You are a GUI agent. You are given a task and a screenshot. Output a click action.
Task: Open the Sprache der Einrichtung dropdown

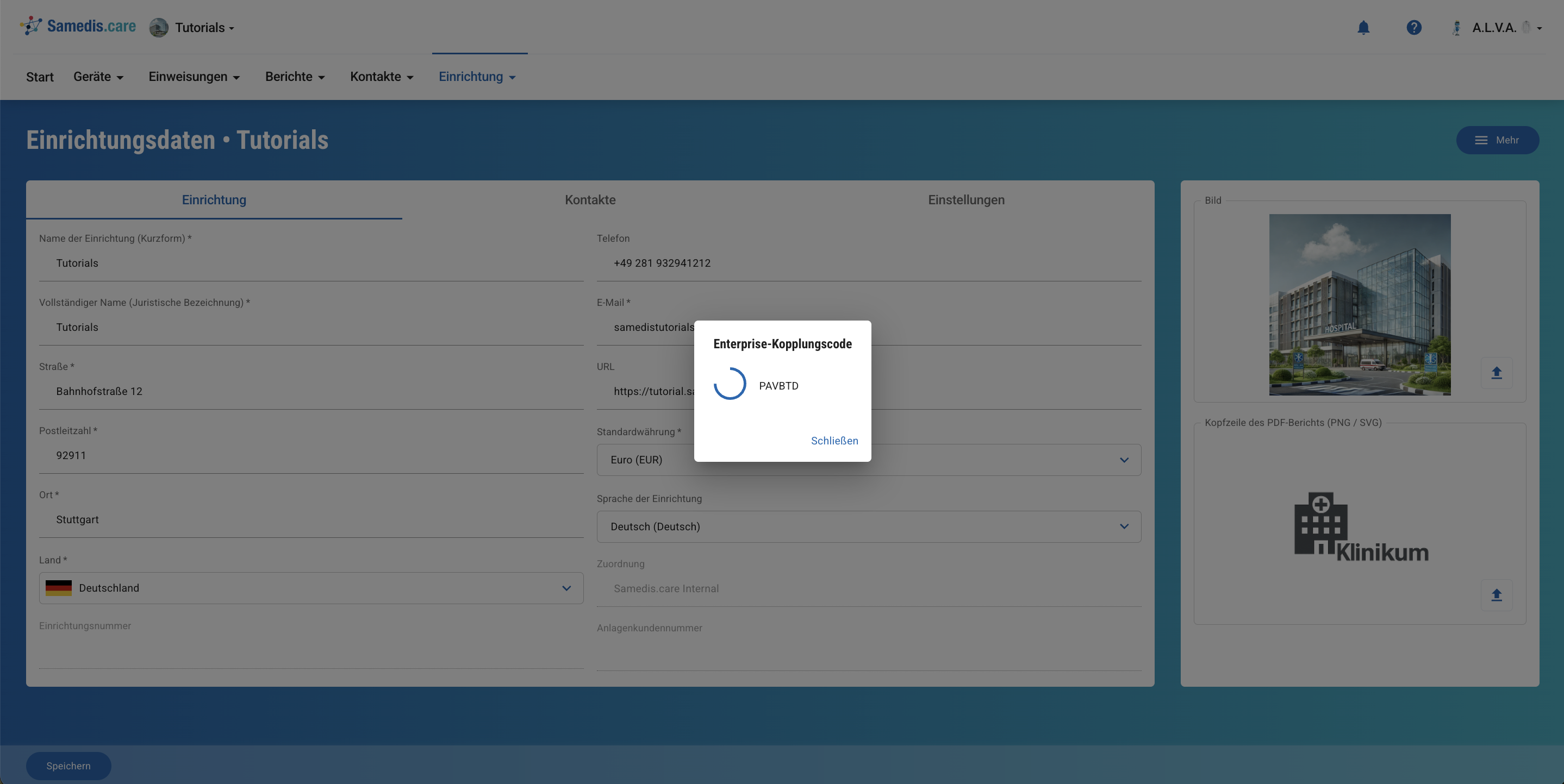pyautogui.click(x=1124, y=526)
